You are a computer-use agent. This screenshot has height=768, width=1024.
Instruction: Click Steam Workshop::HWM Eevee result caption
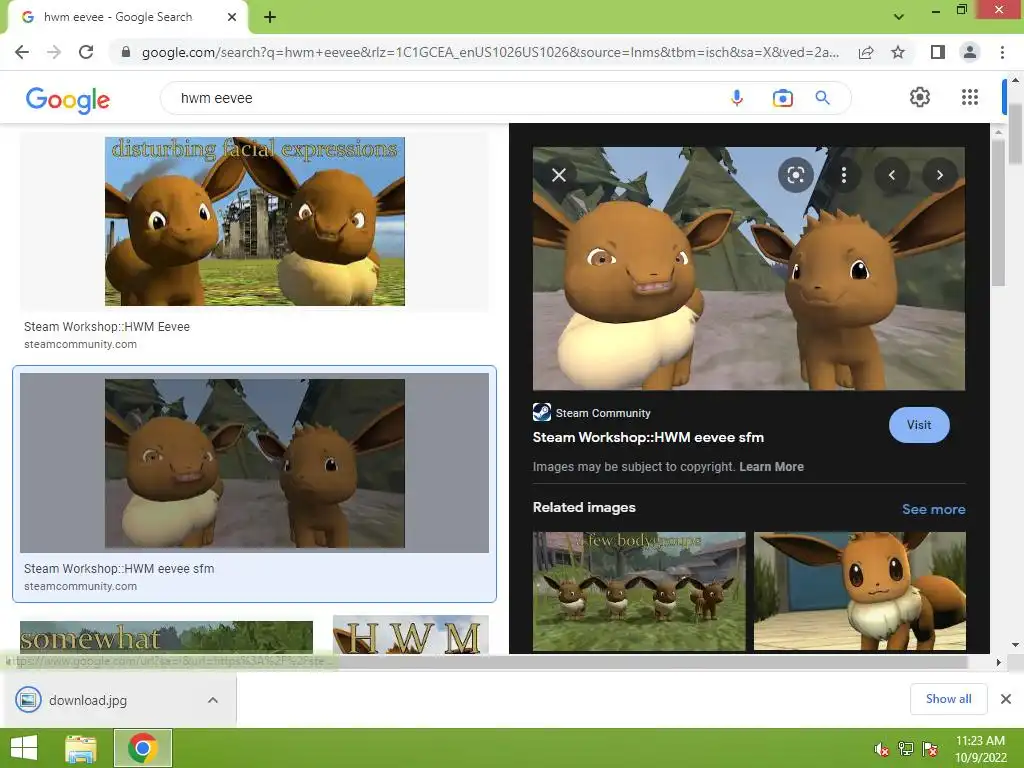point(107,327)
